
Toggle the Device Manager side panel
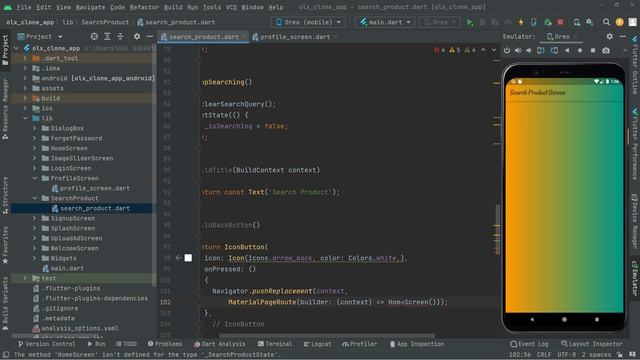(x=635, y=221)
